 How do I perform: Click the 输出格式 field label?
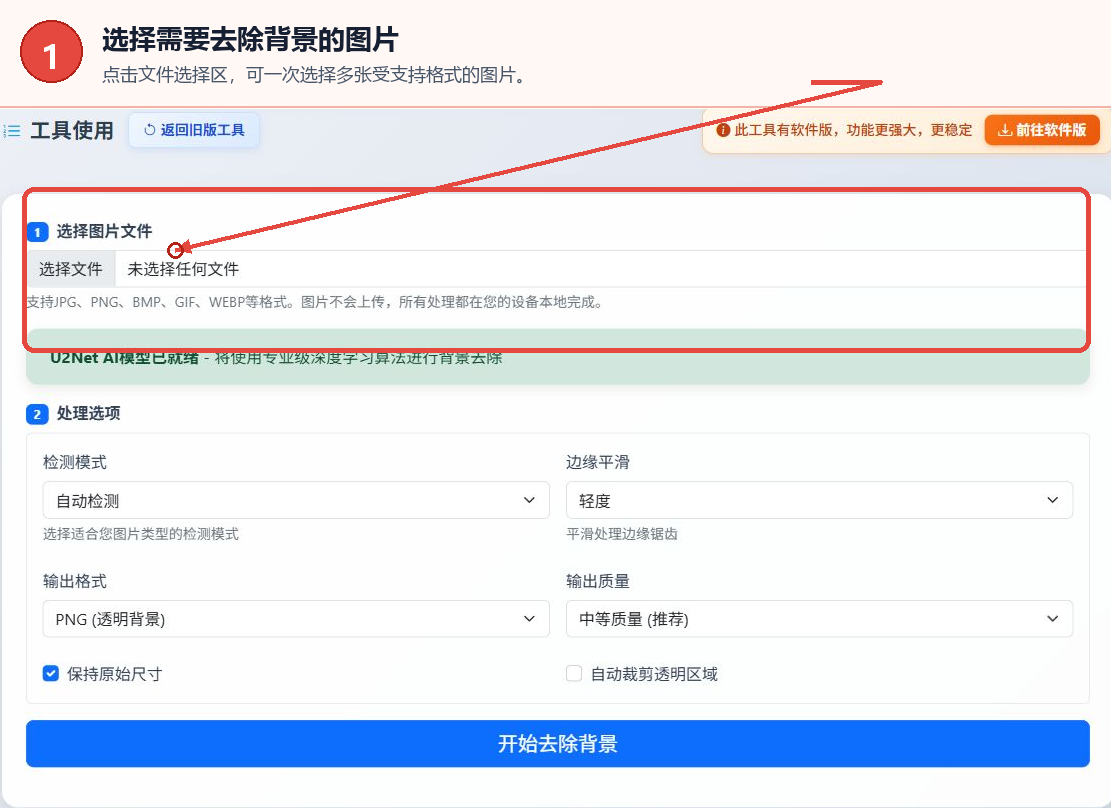pos(74,581)
